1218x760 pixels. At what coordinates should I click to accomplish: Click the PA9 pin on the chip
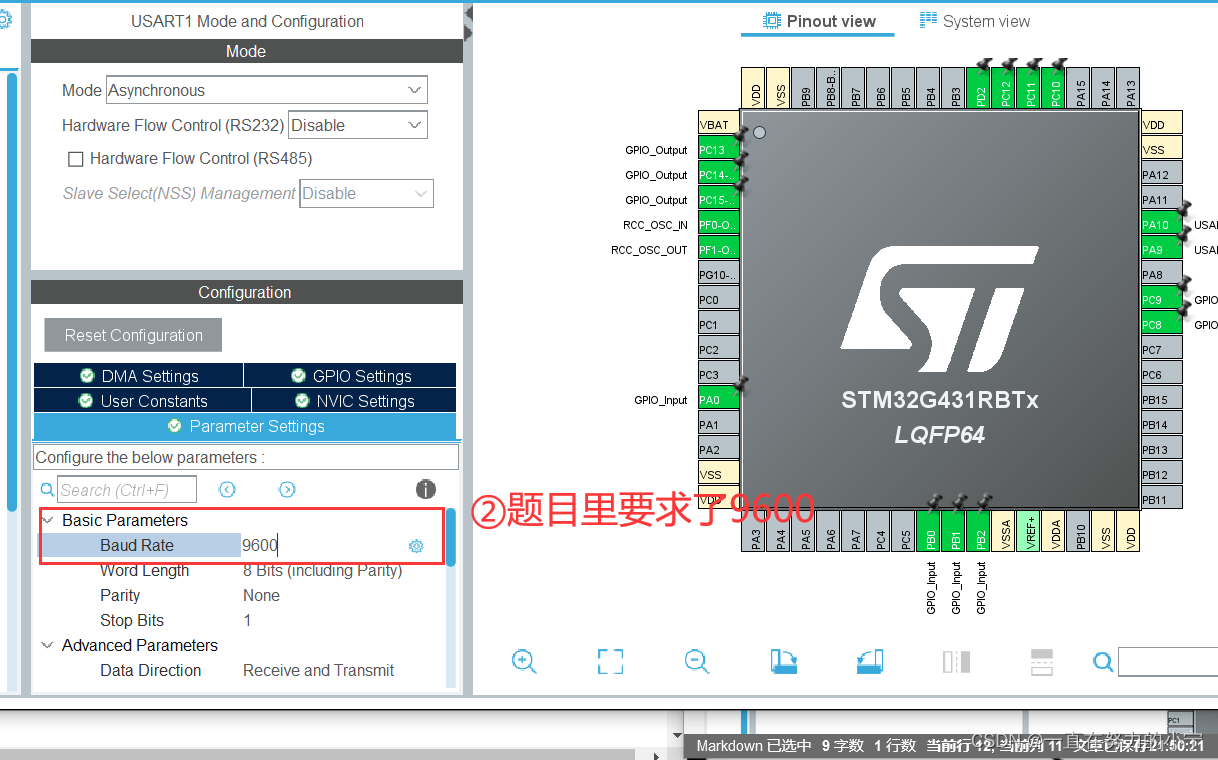(1162, 250)
